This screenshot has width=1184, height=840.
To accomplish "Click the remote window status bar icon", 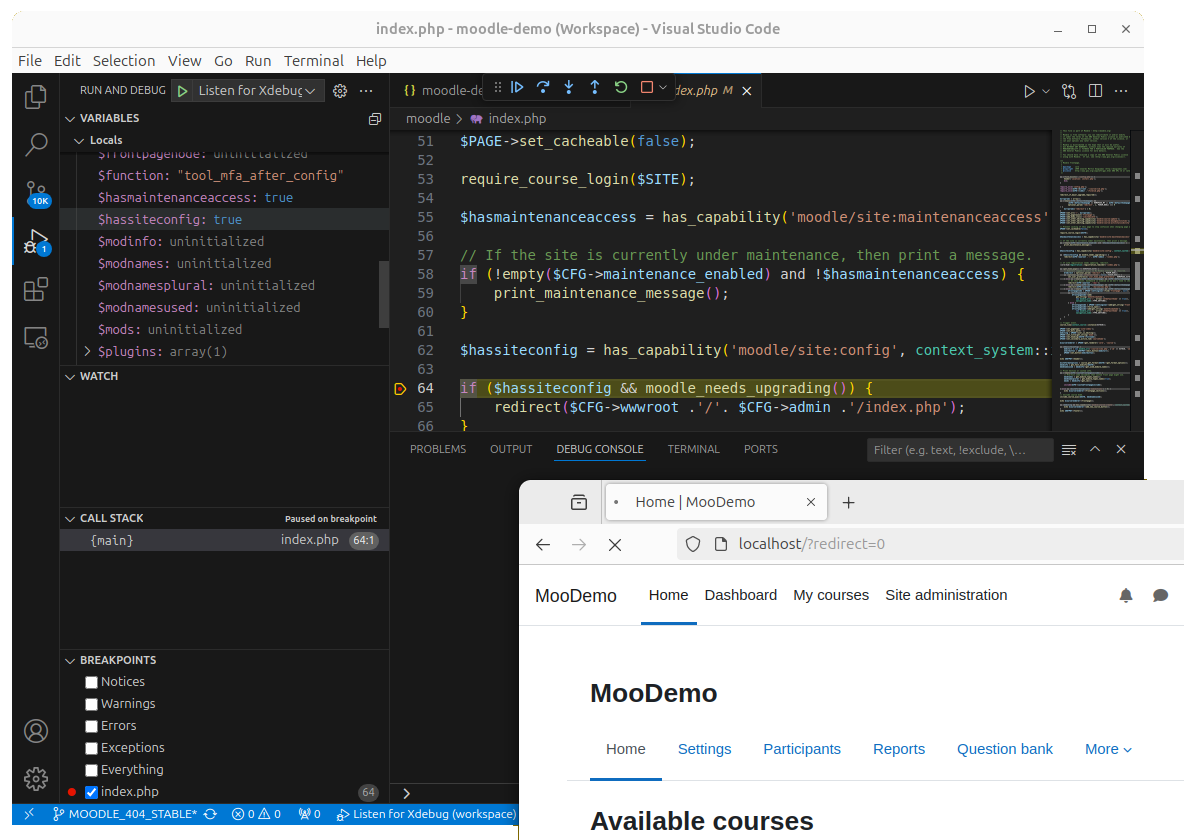I will [x=29, y=814].
